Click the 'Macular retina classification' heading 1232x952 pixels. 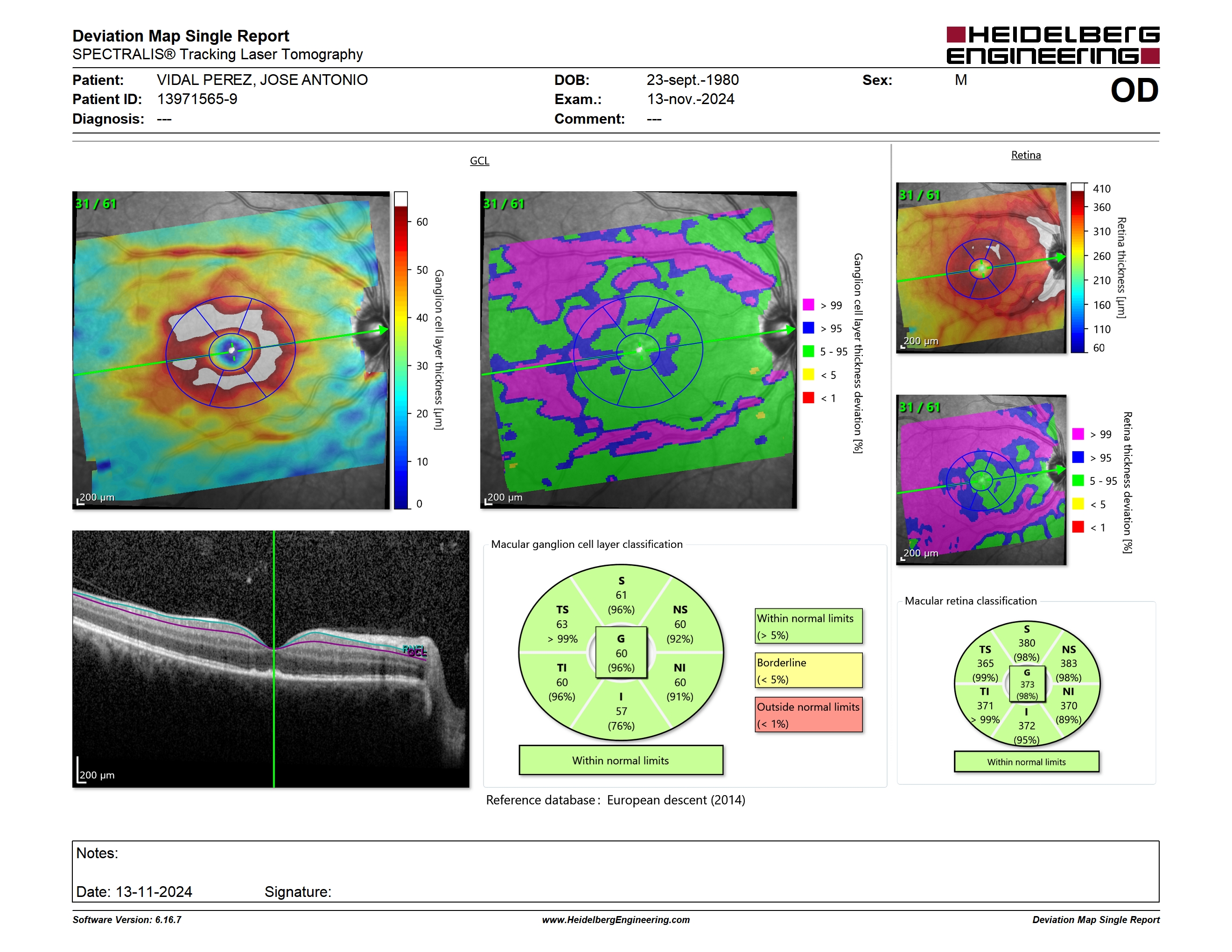pyautogui.click(x=970, y=601)
